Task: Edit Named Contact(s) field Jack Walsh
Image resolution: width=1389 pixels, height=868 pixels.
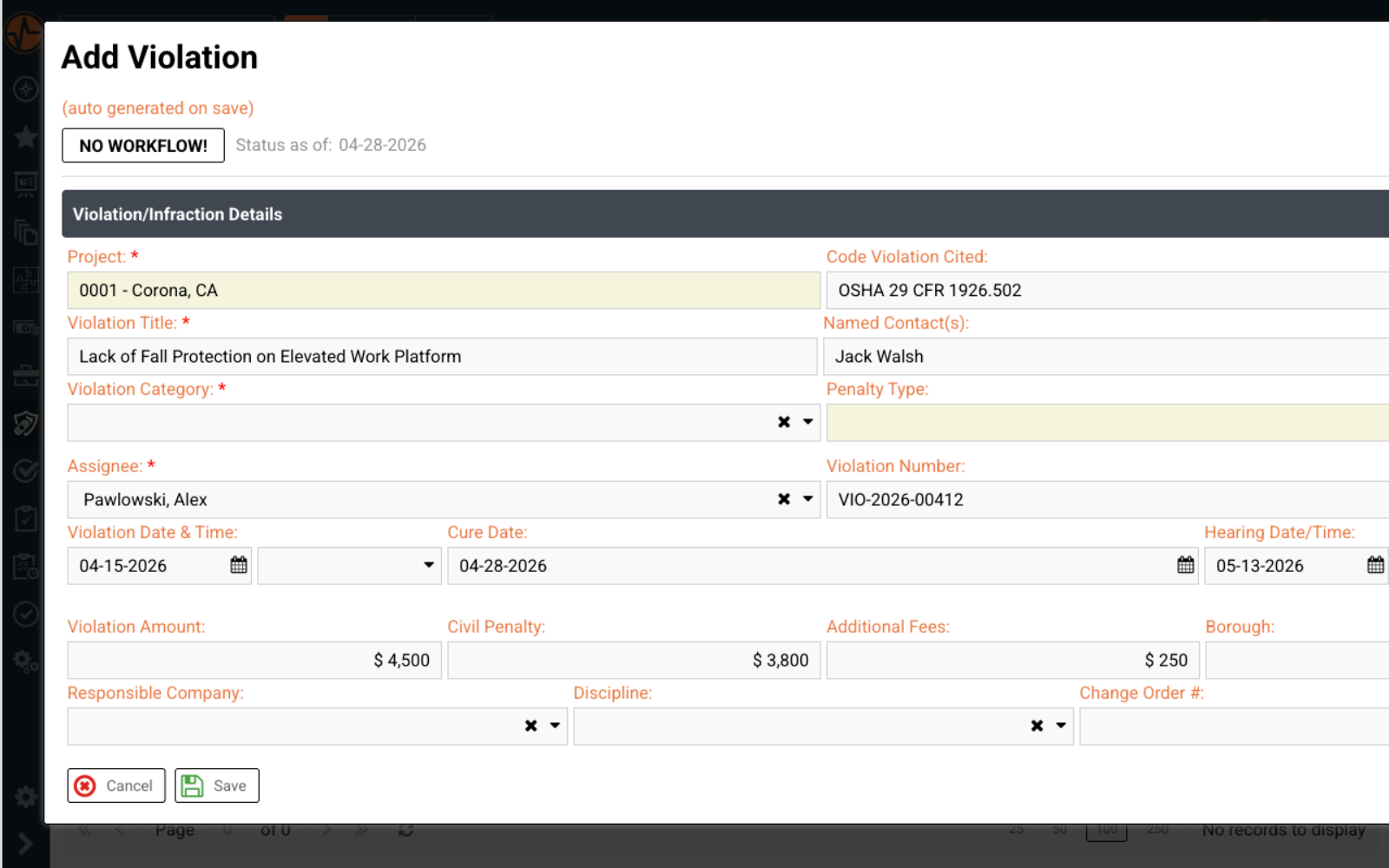Action: click(x=1106, y=357)
